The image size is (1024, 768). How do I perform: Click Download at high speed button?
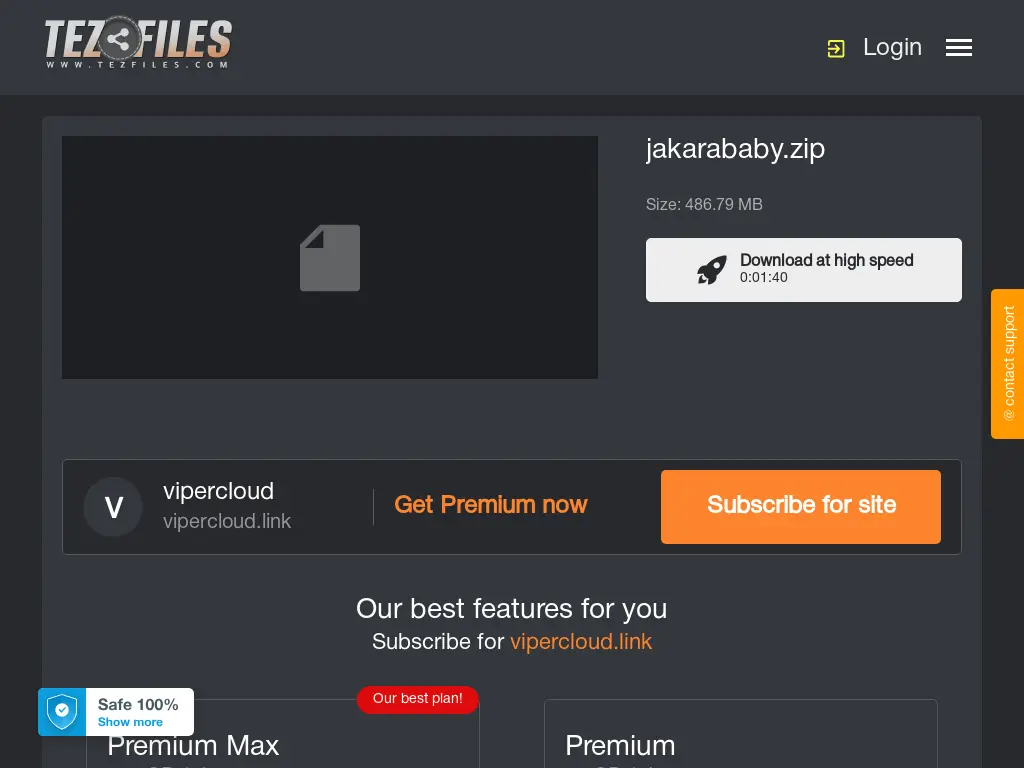tap(804, 270)
